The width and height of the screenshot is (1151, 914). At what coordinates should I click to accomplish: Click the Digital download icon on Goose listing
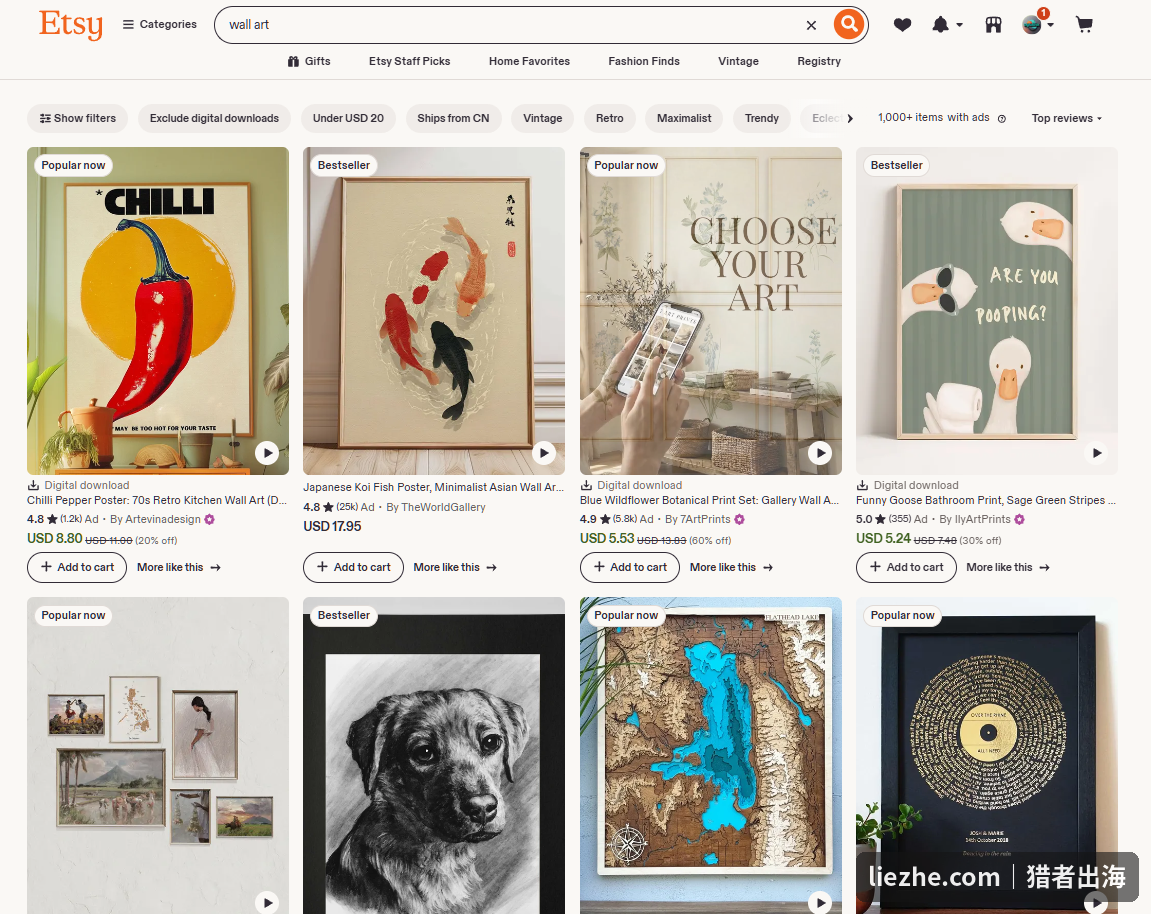pyautogui.click(x=863, y=485)
